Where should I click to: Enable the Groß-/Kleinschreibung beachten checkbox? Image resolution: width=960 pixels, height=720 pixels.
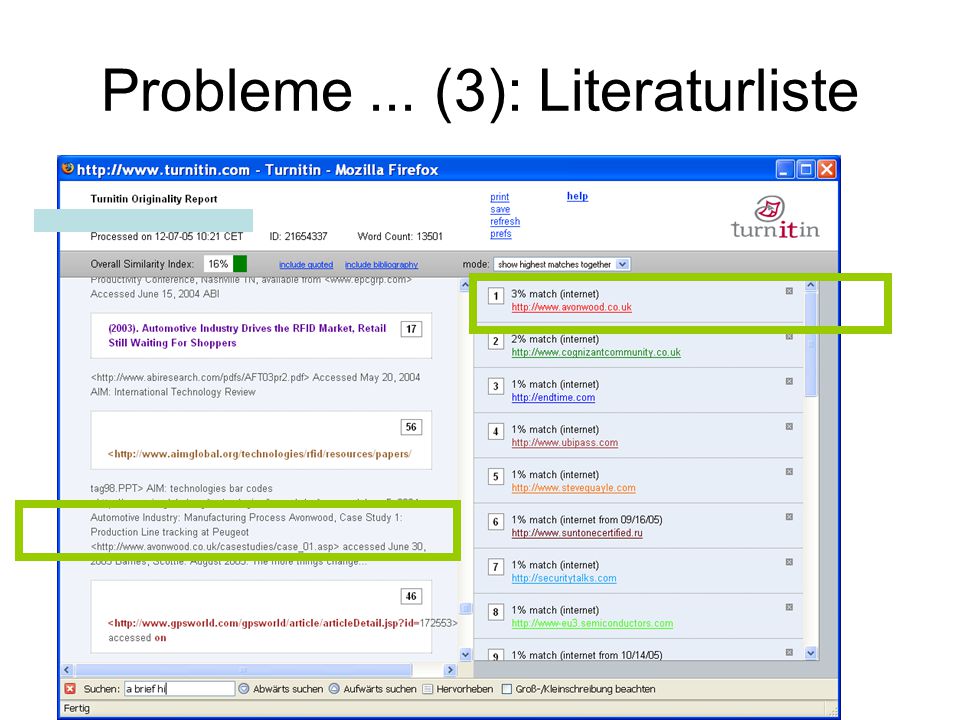tap(506, 689)
